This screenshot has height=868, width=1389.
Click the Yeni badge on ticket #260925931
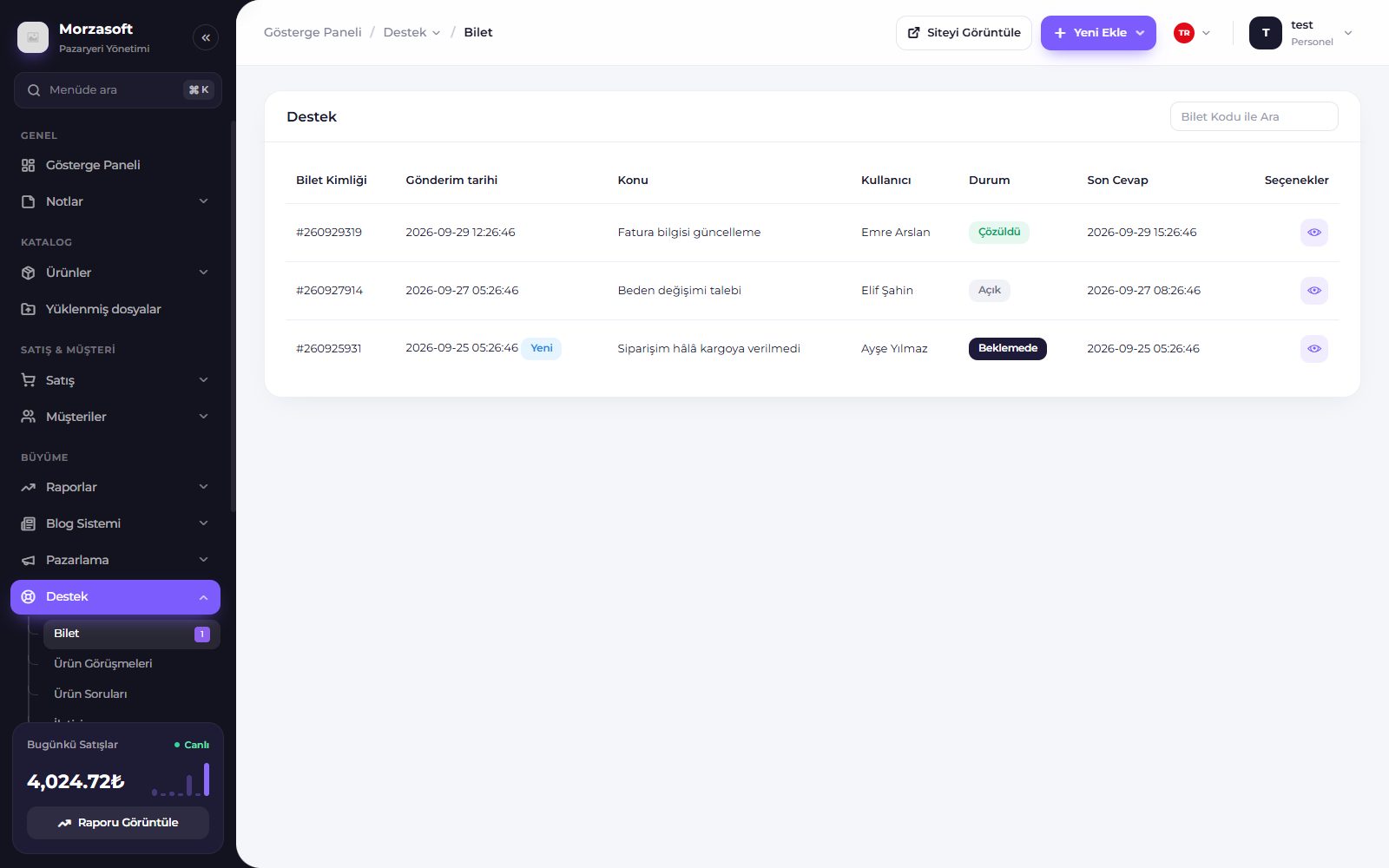542,349
